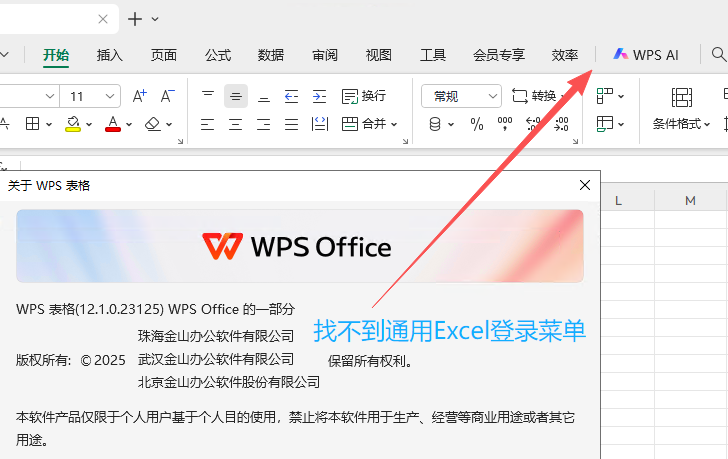Apply the currency number format icon
728x459 pixels.
click(x=435, y=124)
